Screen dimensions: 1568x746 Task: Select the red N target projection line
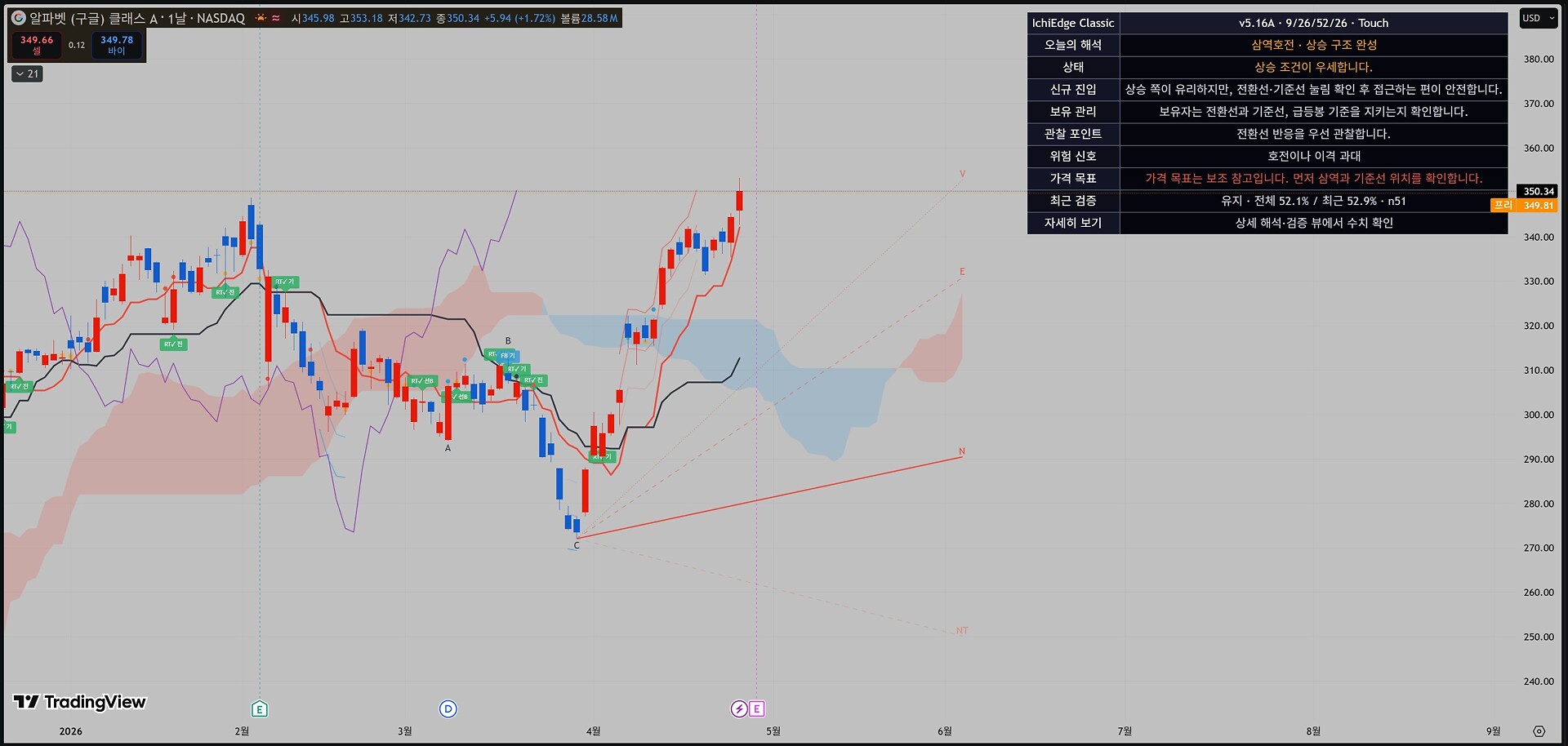click(x=770, y=497)
